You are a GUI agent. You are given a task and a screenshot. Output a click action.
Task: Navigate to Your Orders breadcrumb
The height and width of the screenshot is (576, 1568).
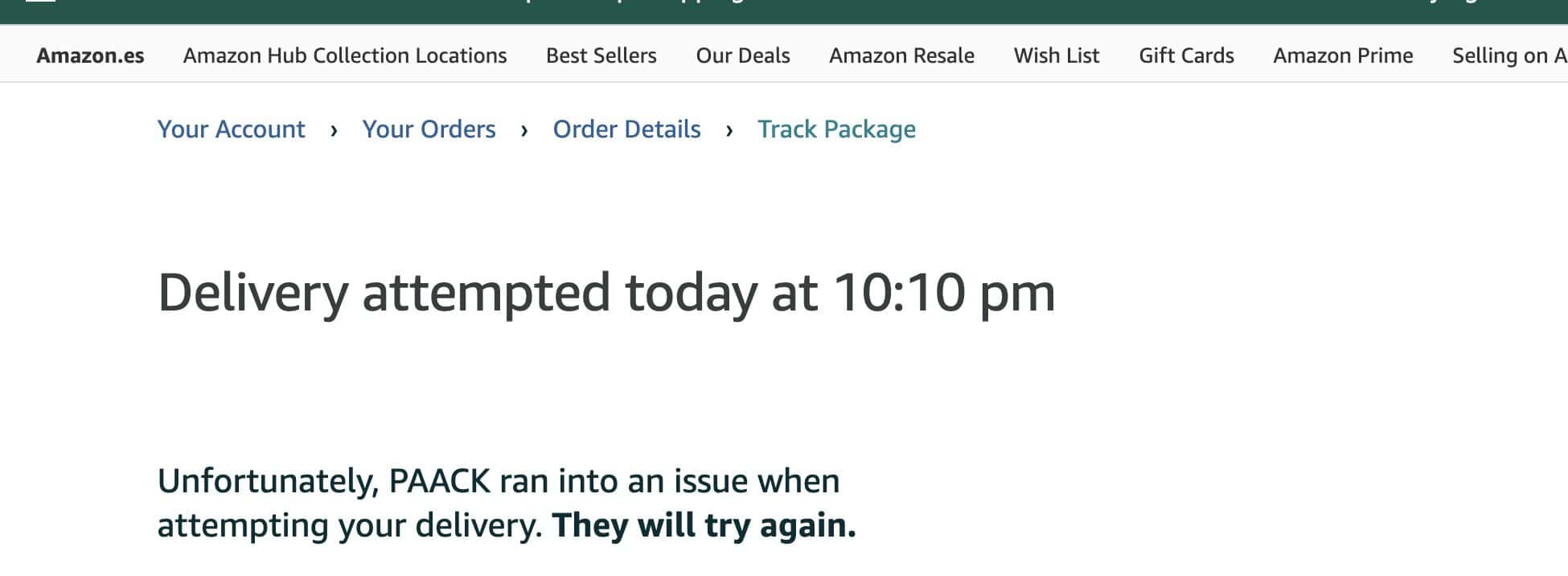(429, 130)
